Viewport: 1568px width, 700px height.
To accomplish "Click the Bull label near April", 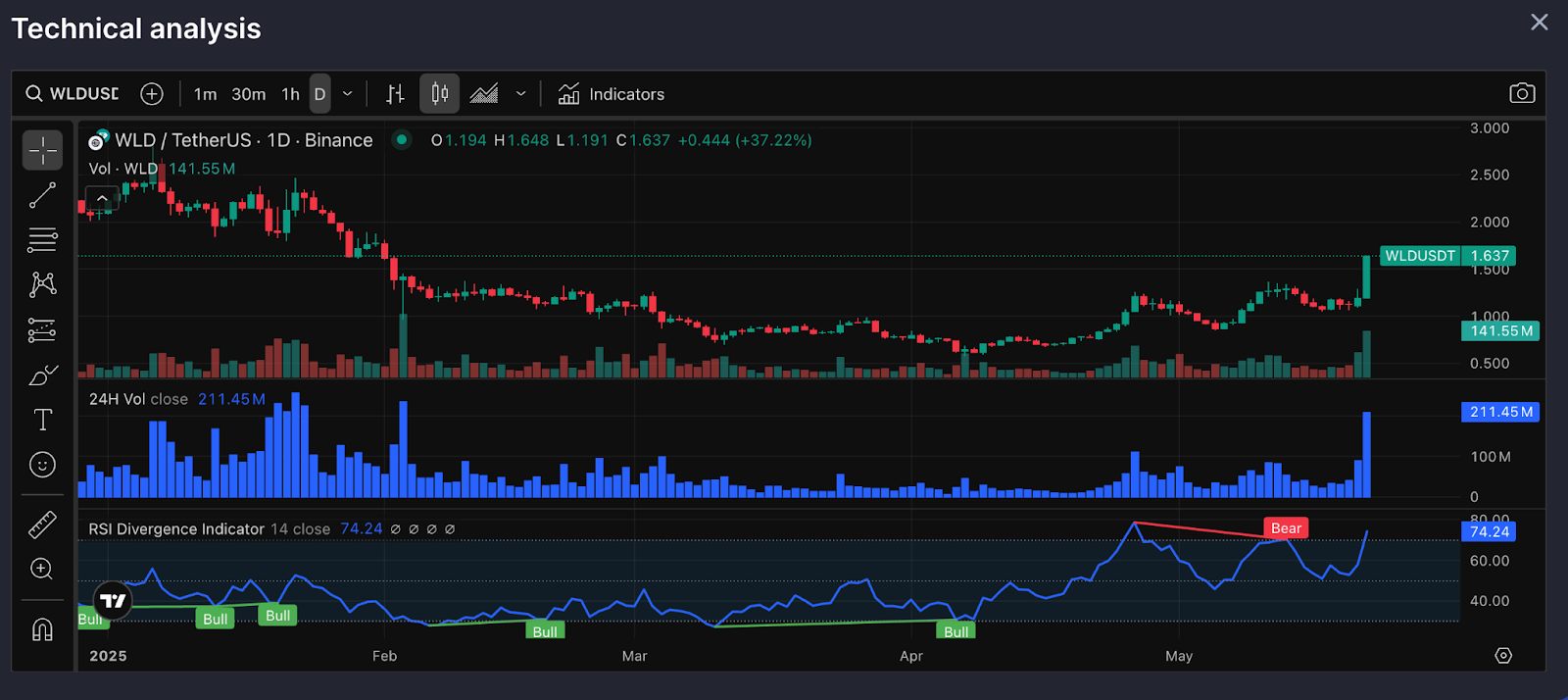I will [955, 631].
